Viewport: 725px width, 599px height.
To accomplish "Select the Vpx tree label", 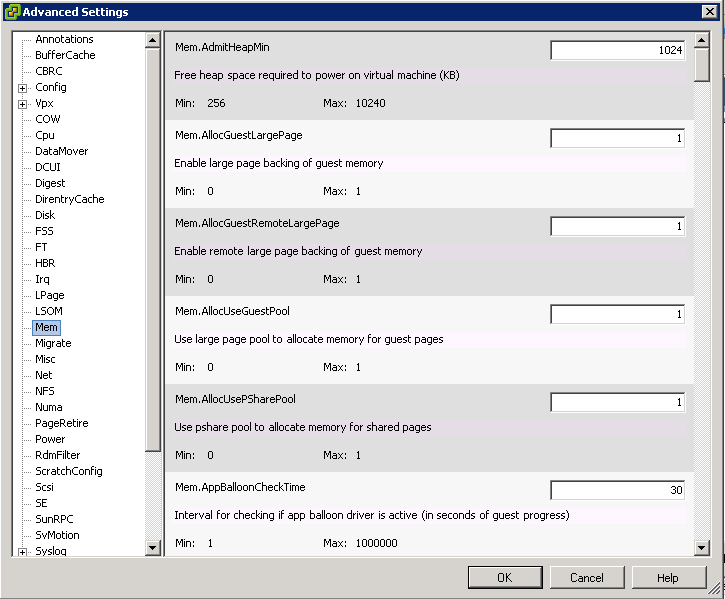I will 44,103.
